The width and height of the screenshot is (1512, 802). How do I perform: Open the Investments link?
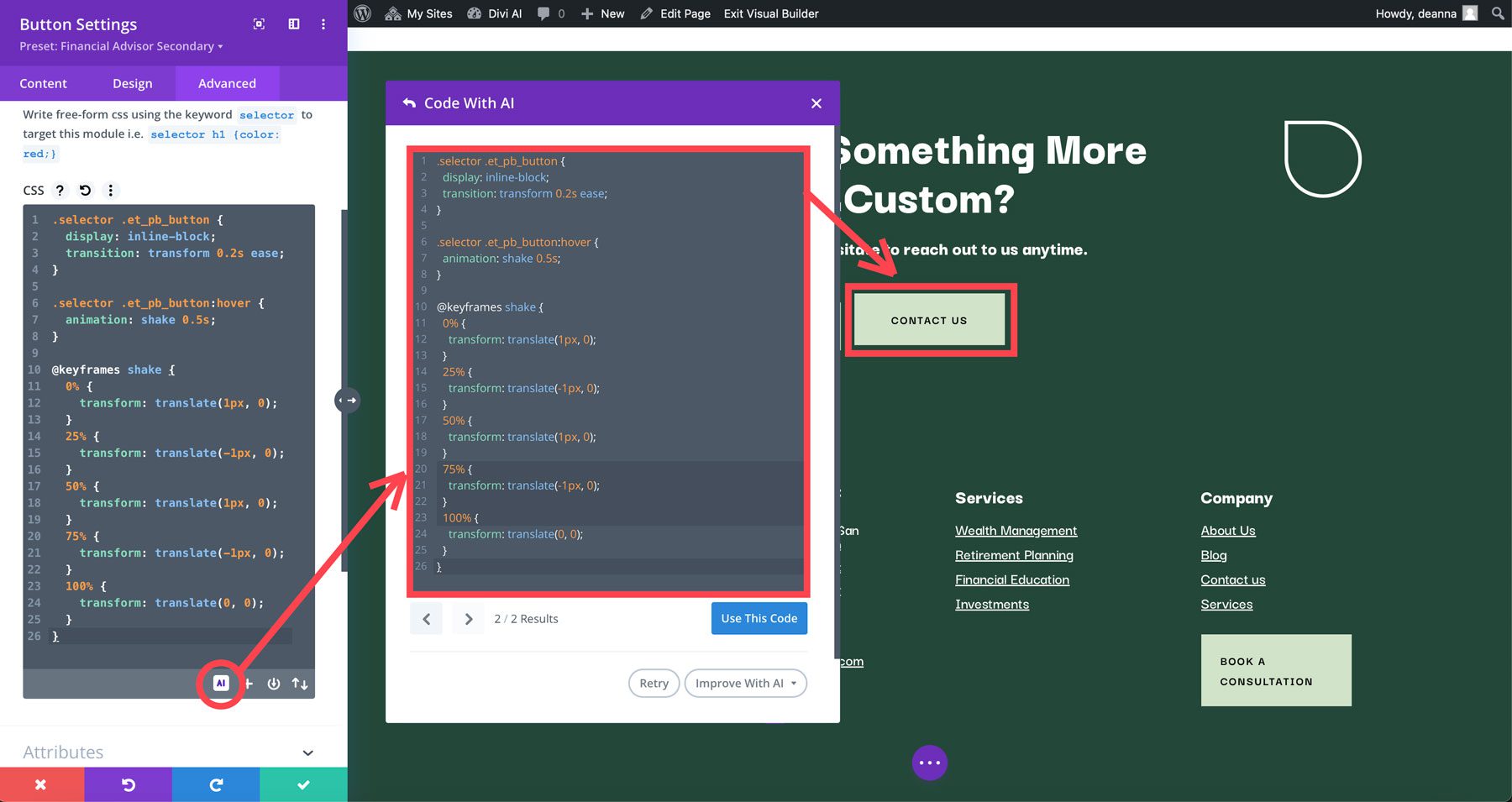[992, 604]
